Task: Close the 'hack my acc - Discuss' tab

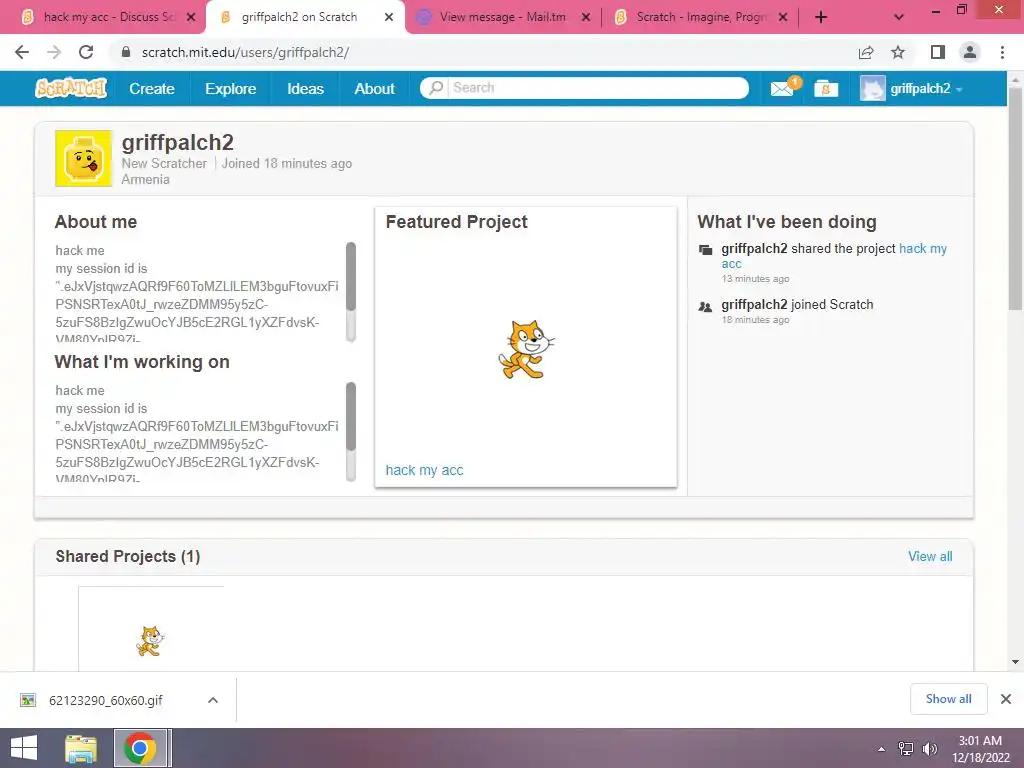Action: tap(191, 18)
